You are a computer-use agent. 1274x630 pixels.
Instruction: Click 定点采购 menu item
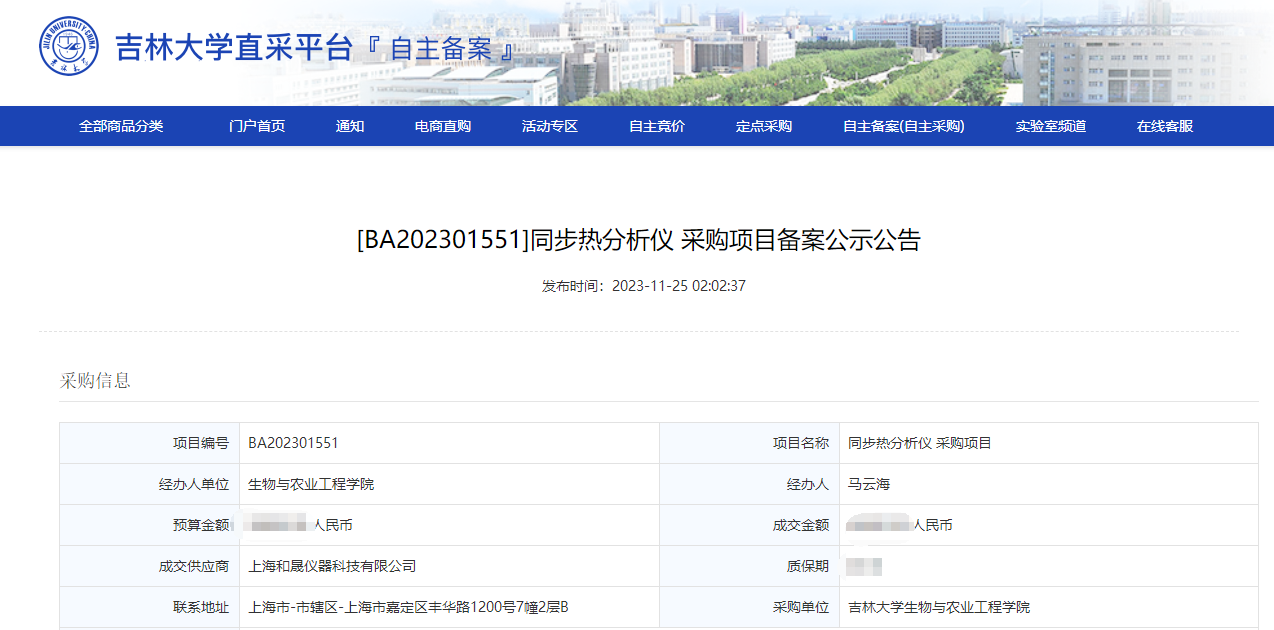coord(764,126)
